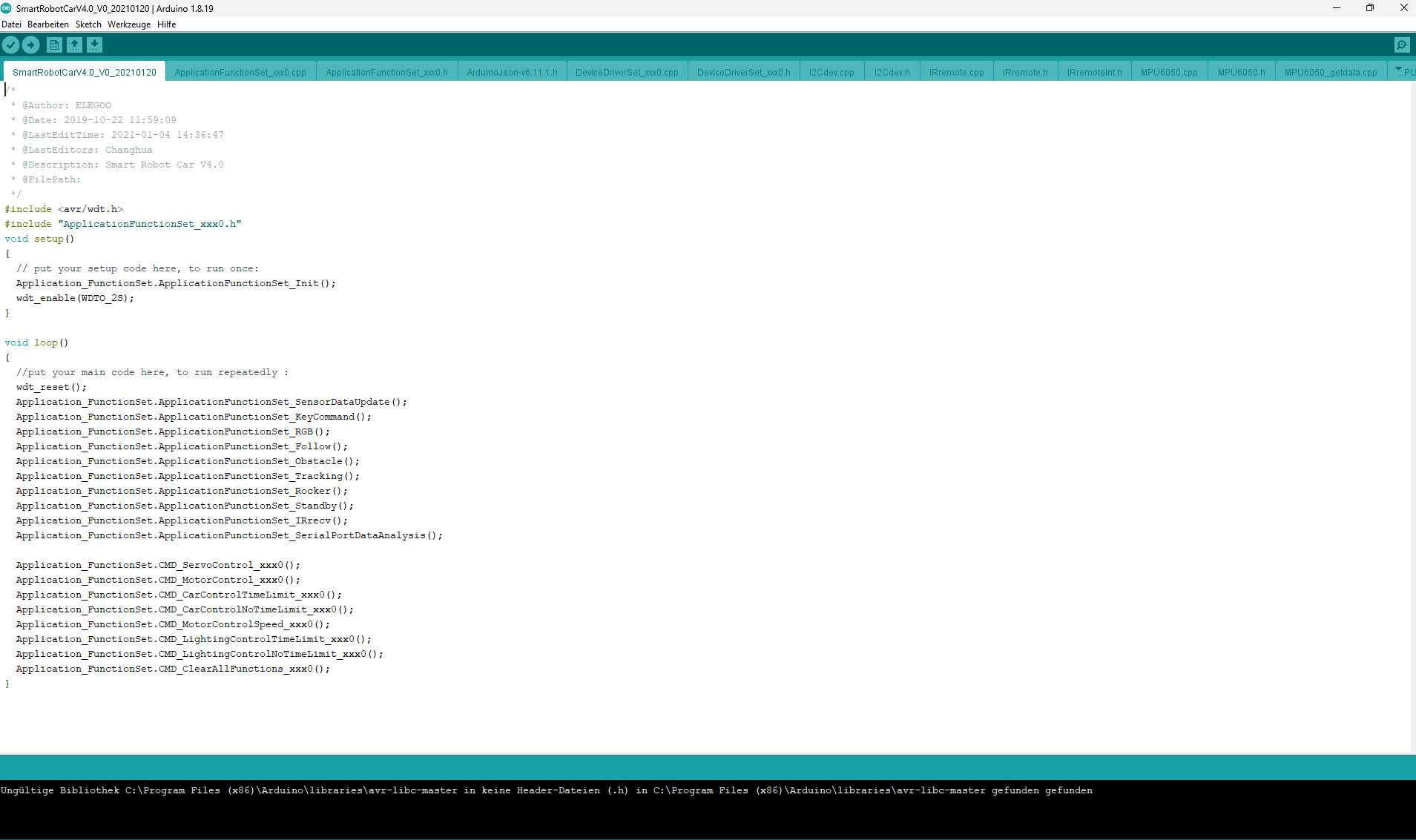1416x840 pixels.
Task: Click the '@LastEditors: Changhua' line
Action: (x=82, y=150)
